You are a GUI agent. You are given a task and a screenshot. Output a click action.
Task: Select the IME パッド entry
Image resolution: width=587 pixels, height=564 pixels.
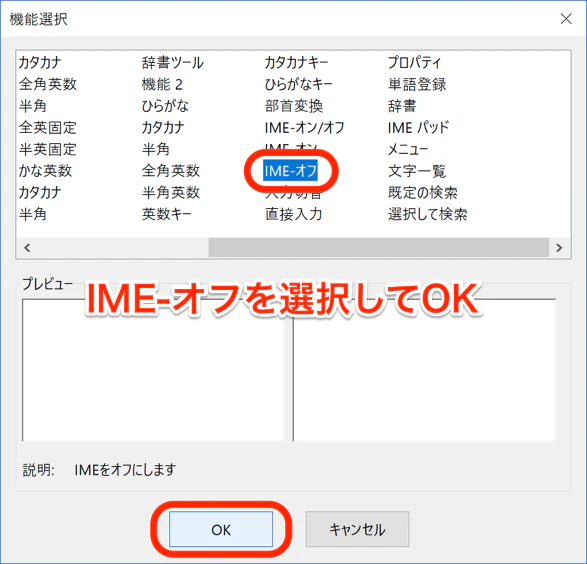pyautogui.click(x=418, y=128)
